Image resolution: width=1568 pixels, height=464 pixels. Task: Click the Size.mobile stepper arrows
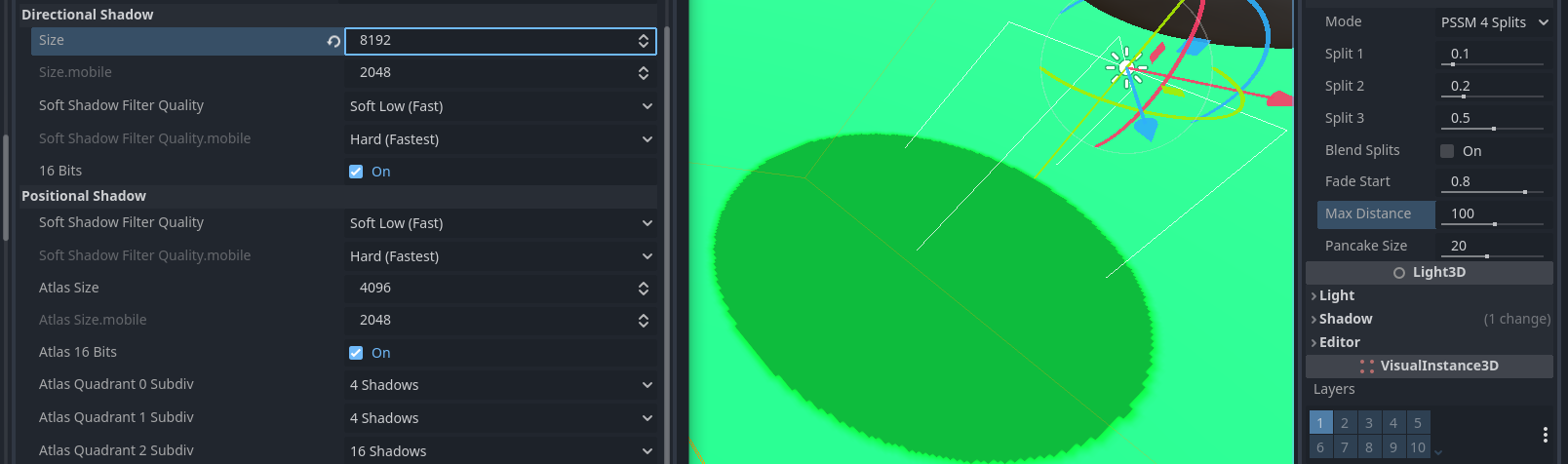[644, 73]
